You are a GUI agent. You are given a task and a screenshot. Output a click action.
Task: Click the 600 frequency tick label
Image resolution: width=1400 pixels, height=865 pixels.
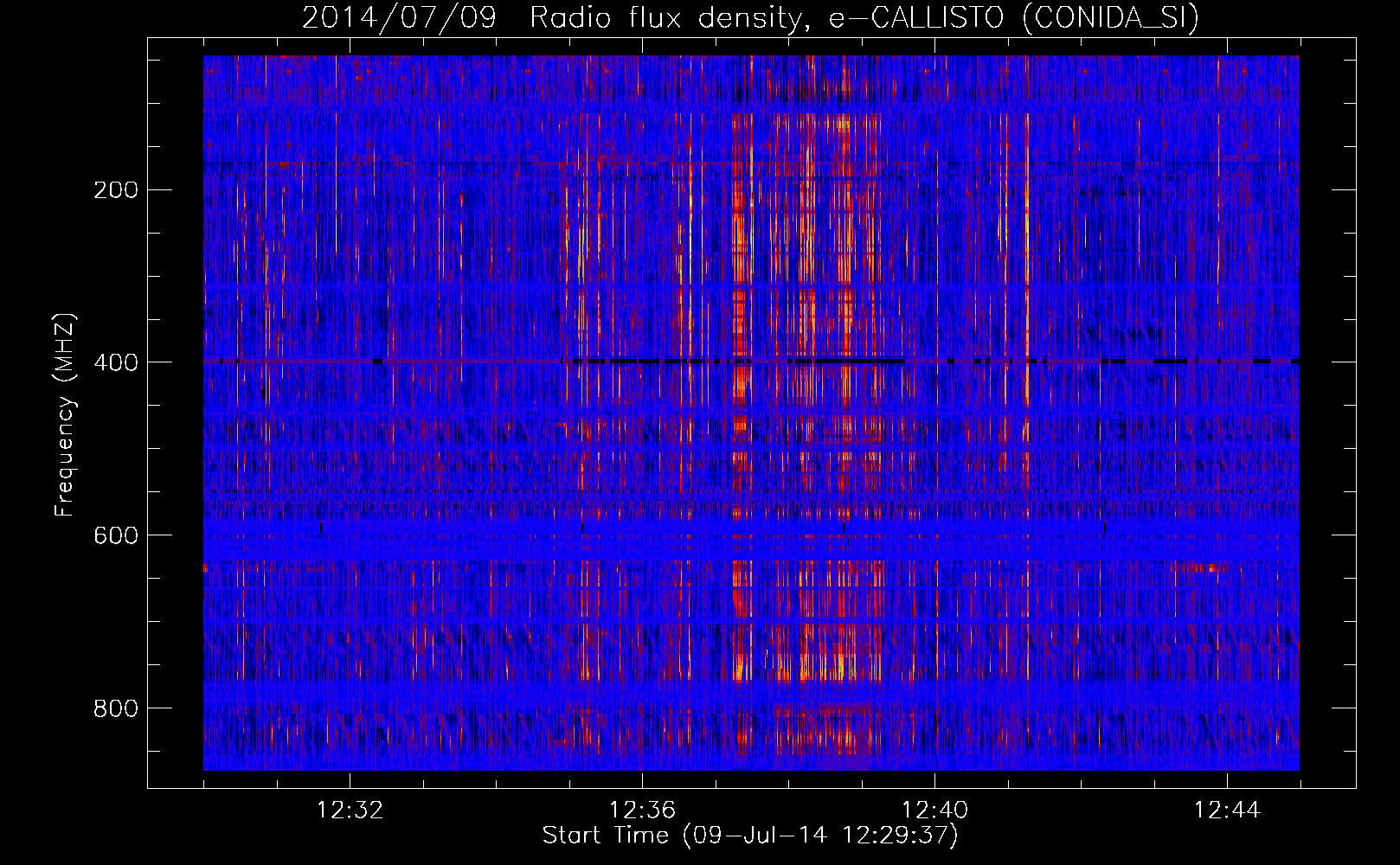click(116, 535)
